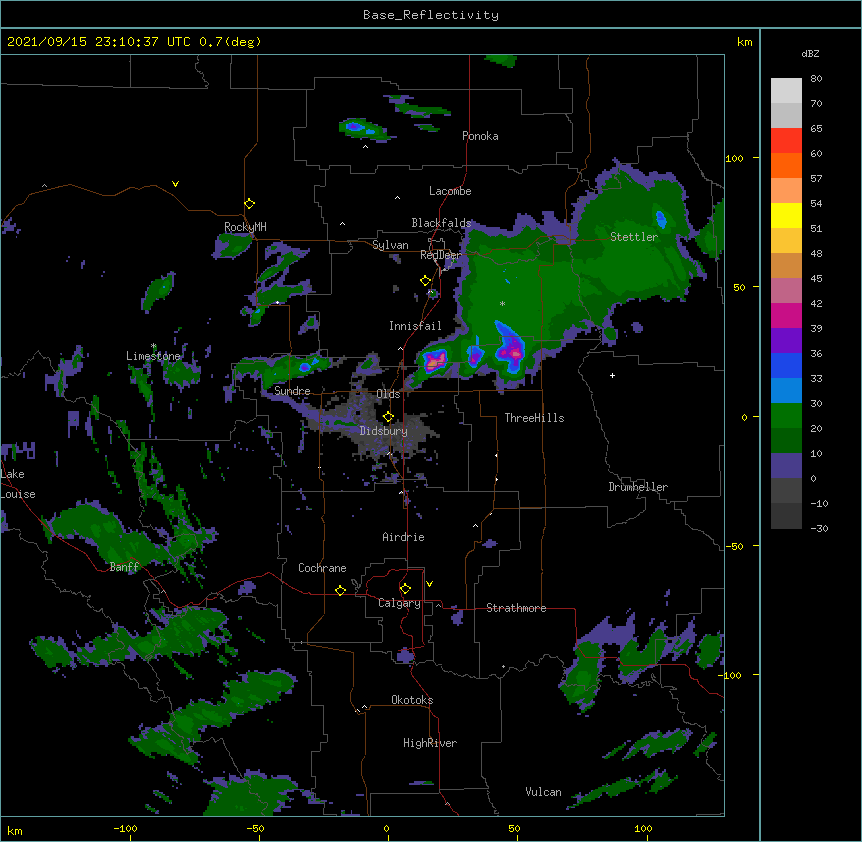Click the white plus marker north of Drumheller

point(612,375)
